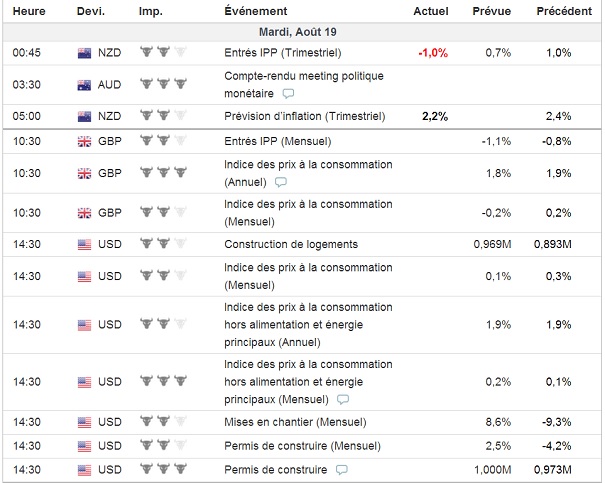
Task: Click the Imp. column header
Action: [151, 11]
